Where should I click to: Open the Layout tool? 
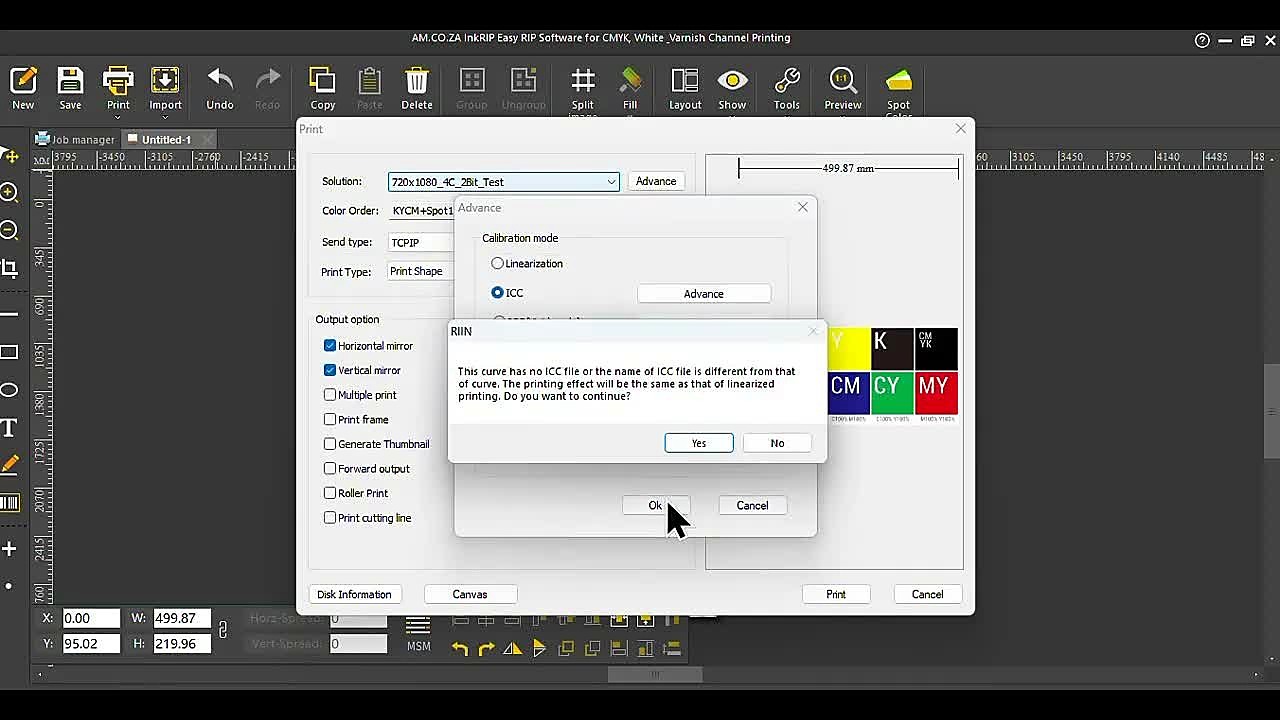pyautogui.click(x=685, y=88)
